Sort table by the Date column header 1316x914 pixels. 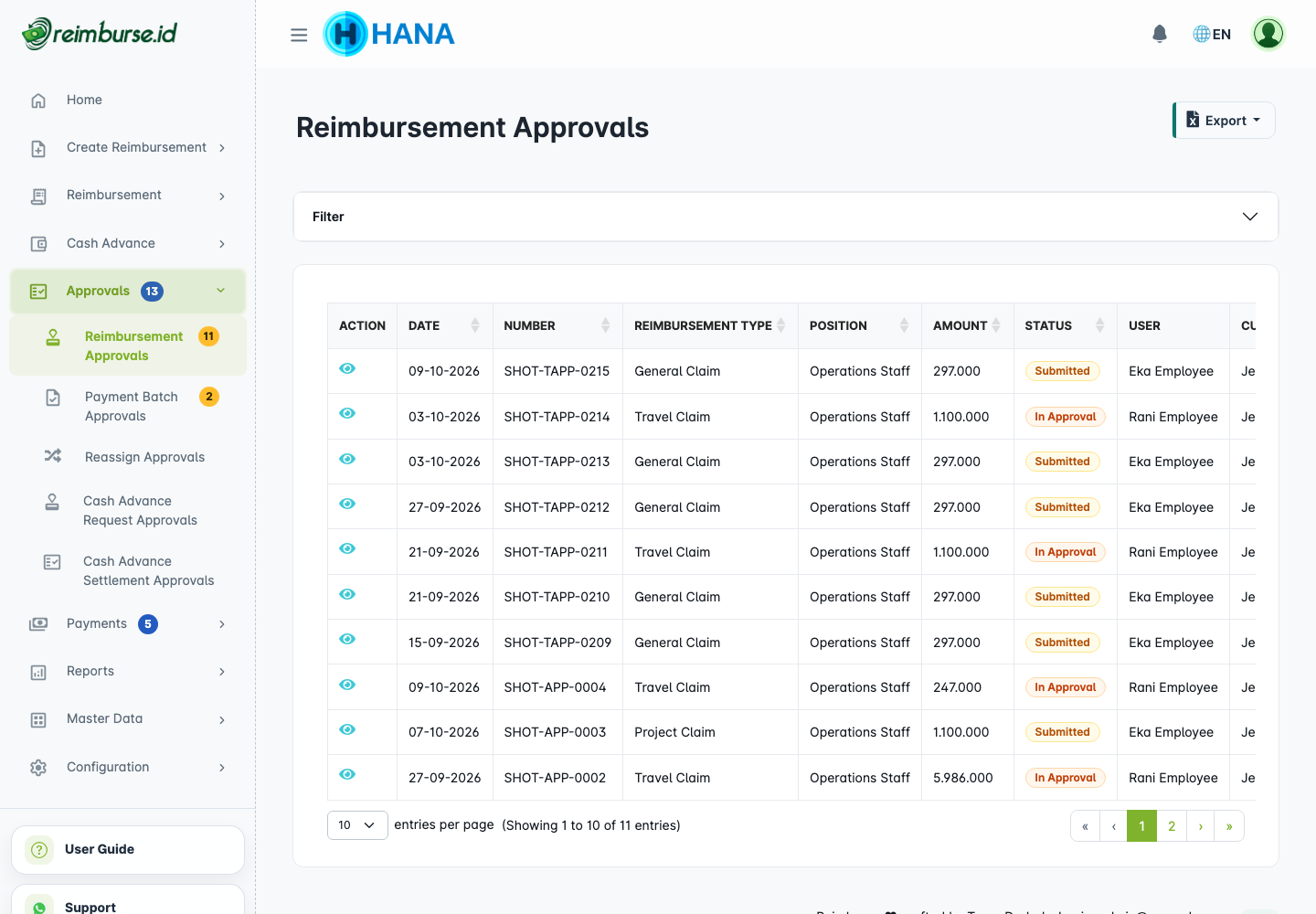pos(444,325)
